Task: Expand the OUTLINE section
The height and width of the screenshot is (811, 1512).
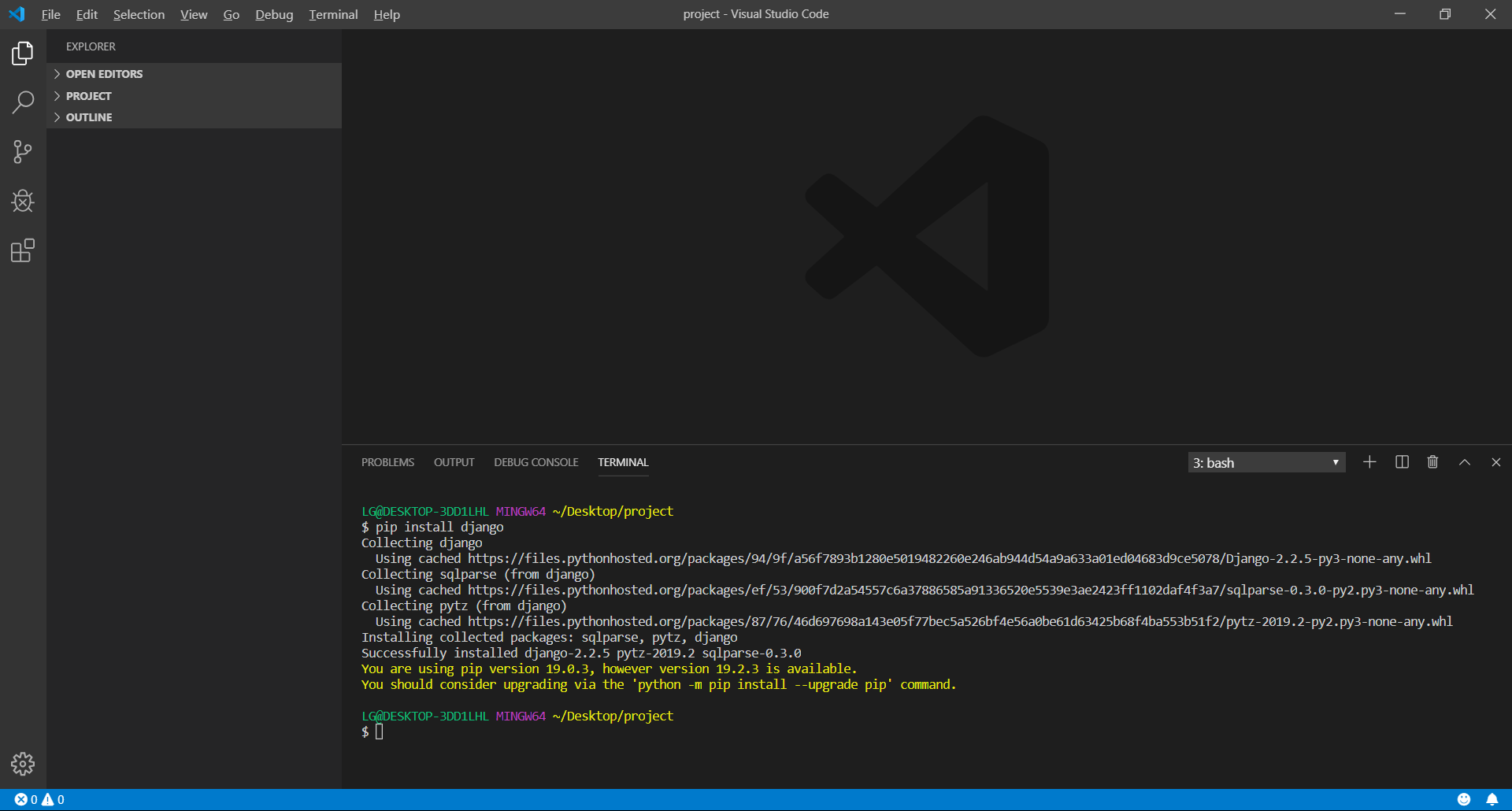Action: pyautogui.click(x=194, y=117)
